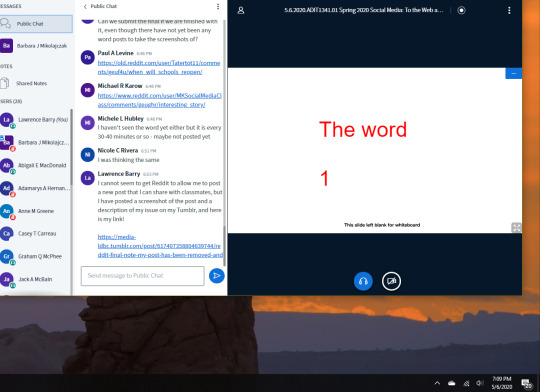The image size is (540, 392).
Task: Toggle the user list icon in presentation header
Action: [241, 10]
